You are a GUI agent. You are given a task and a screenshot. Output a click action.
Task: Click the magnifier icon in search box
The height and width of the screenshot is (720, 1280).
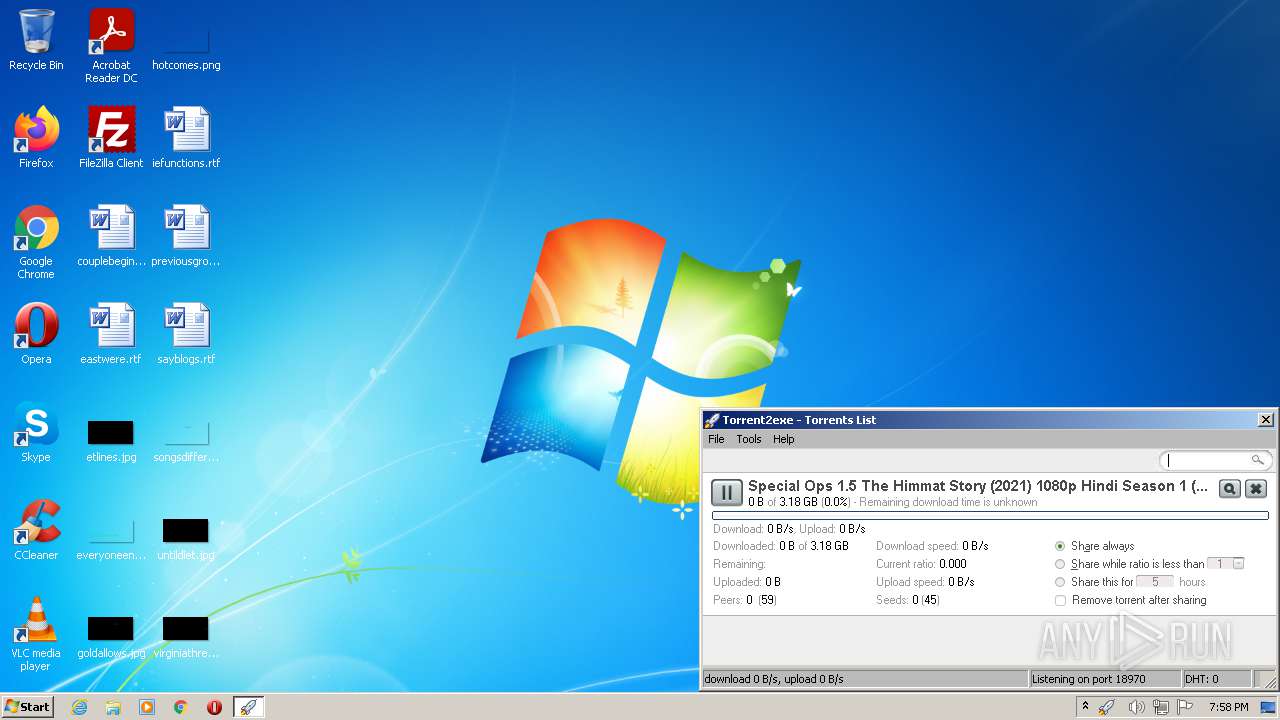[1257, 460]
